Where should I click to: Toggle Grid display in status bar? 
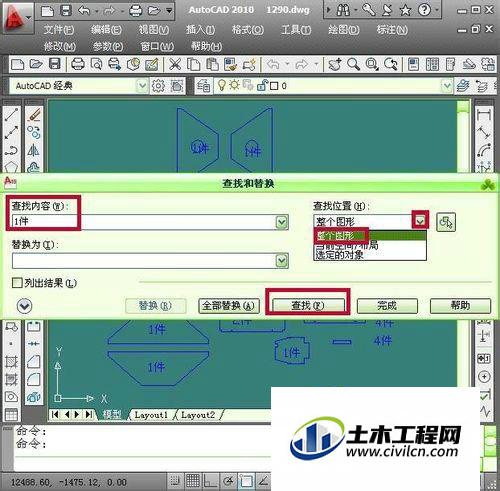click(193, 481)
